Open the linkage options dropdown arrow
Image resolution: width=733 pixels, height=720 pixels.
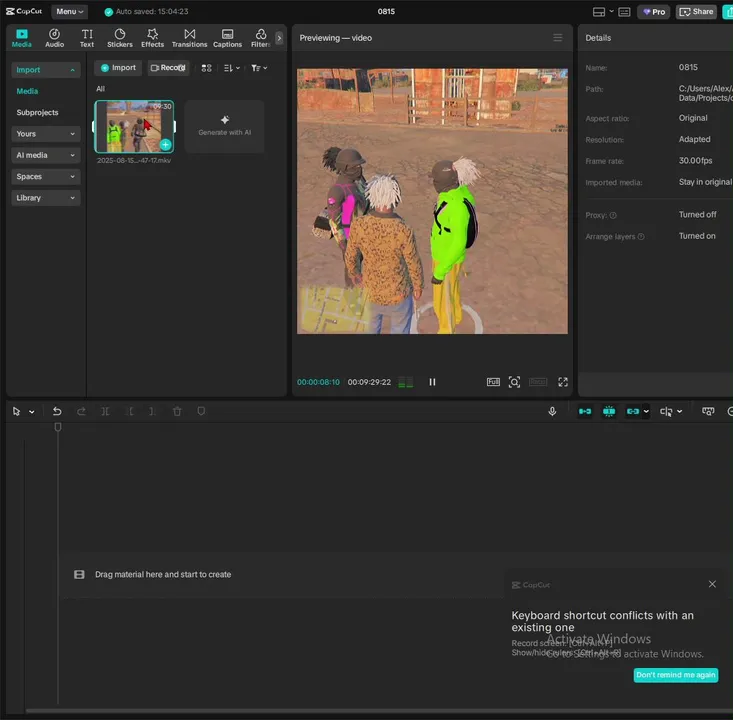coord(646,412)
